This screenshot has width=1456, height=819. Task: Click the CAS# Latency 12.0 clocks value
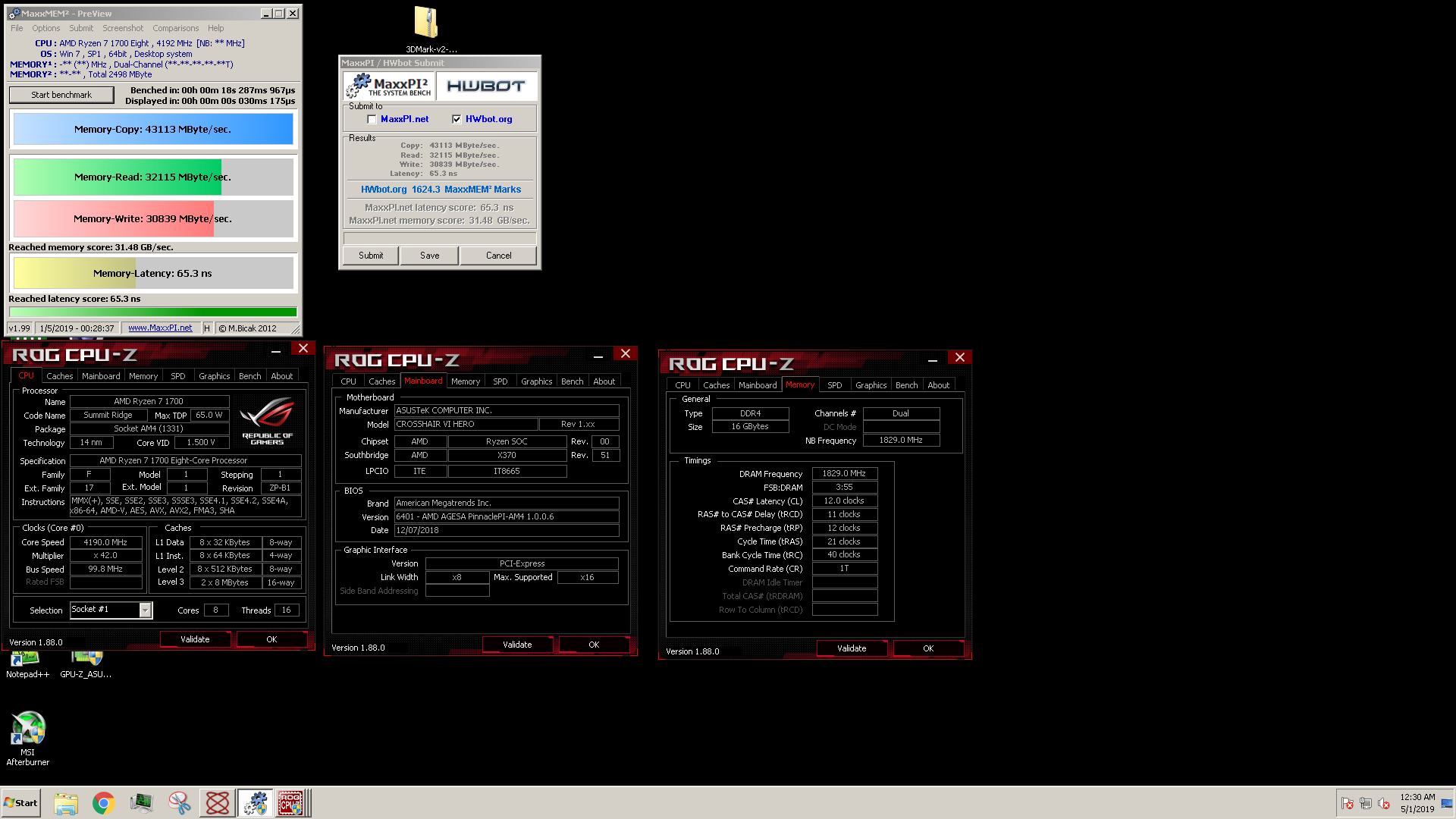(845, 500)
